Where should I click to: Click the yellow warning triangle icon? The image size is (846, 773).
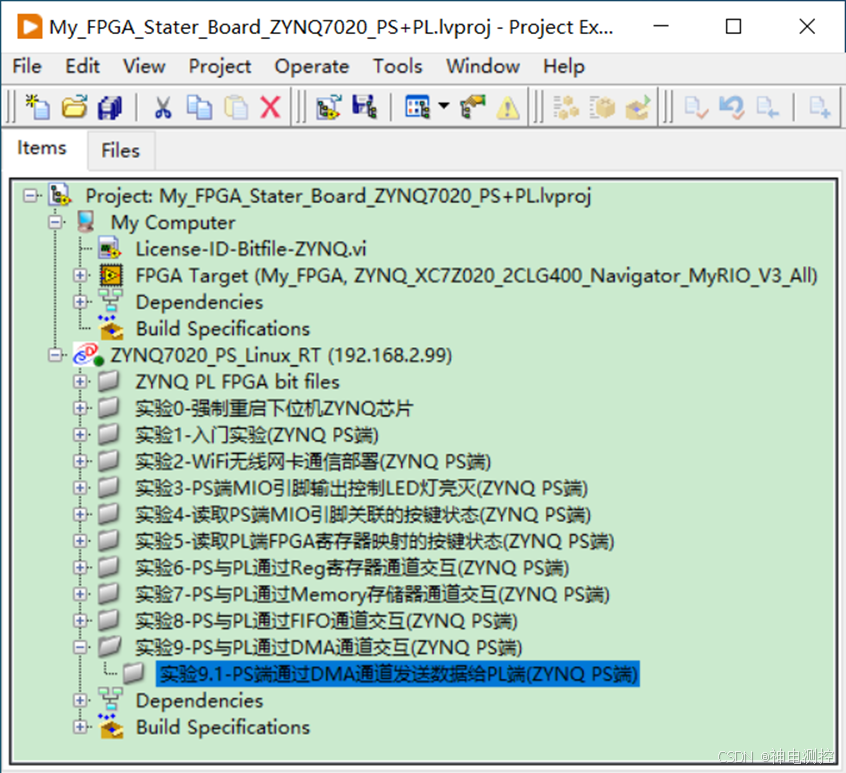[x=508, y=107]
